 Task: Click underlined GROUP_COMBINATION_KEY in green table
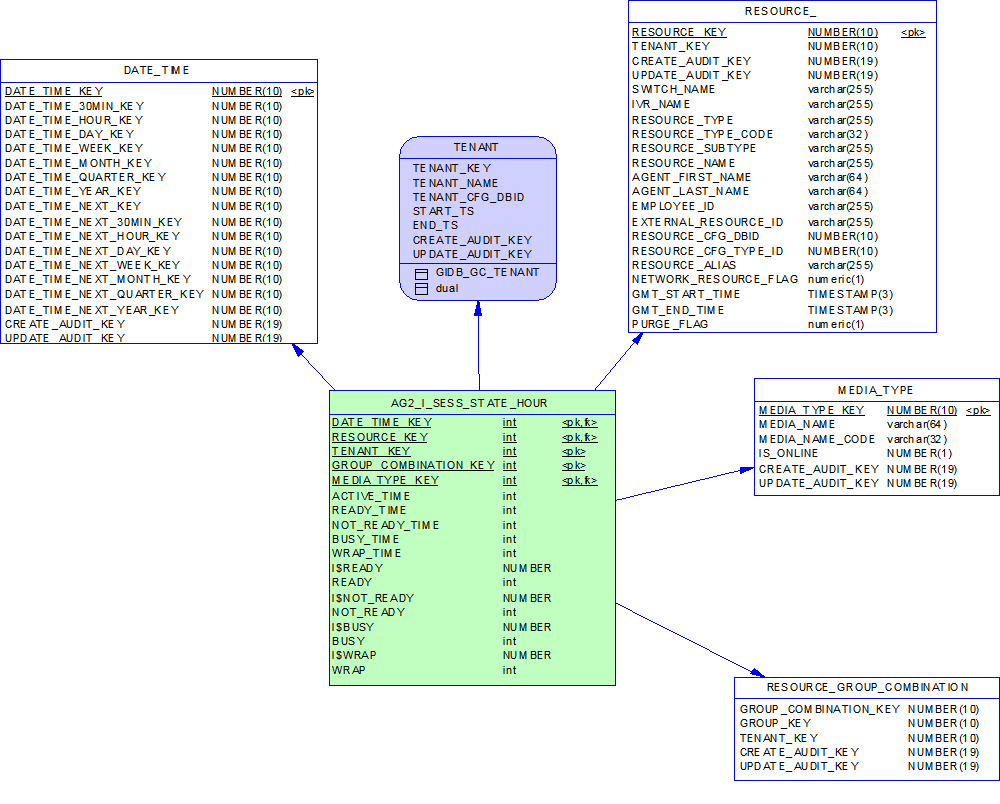[412, 465]
